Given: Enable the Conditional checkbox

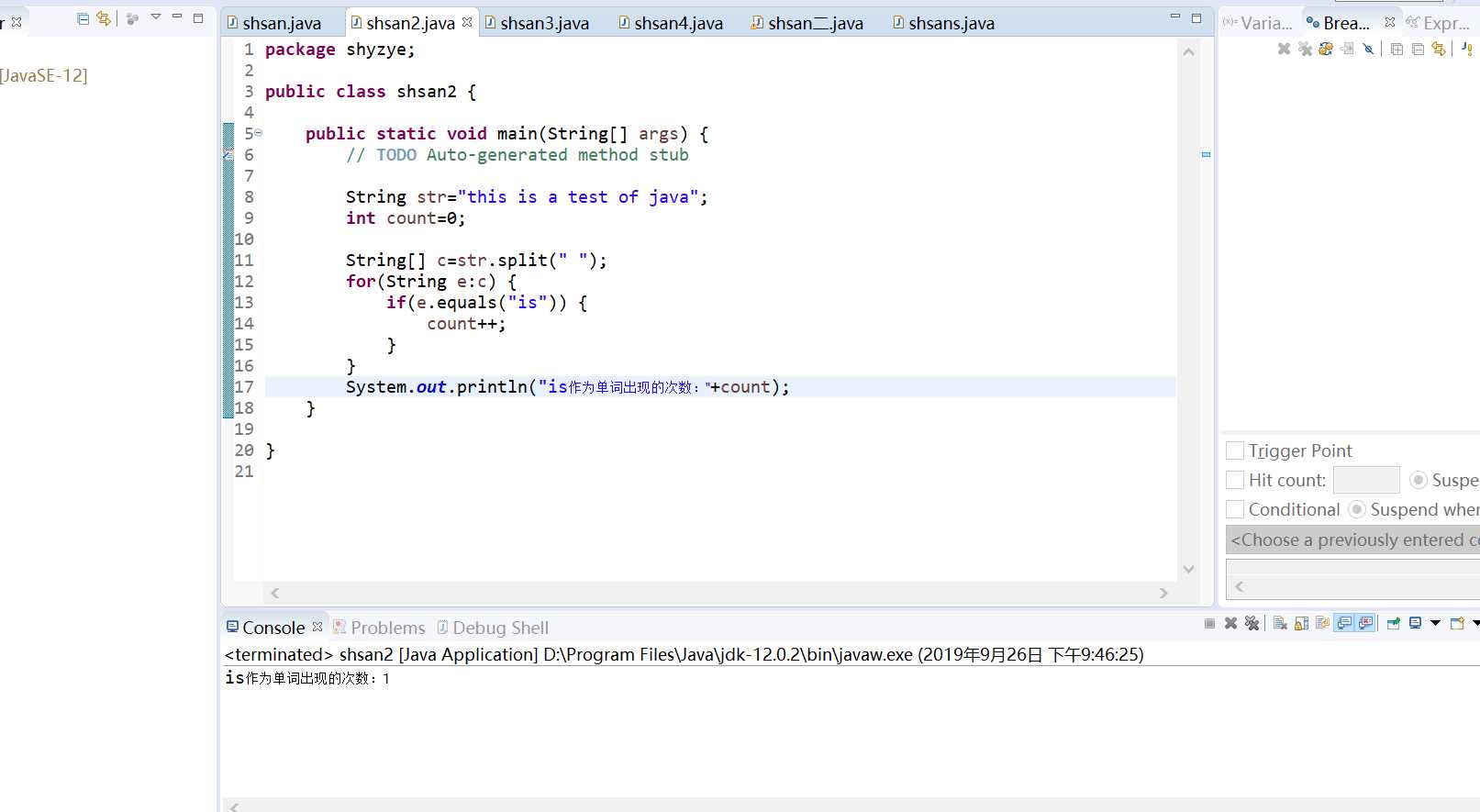Looking at the screenshot, I should point(1235,509).
